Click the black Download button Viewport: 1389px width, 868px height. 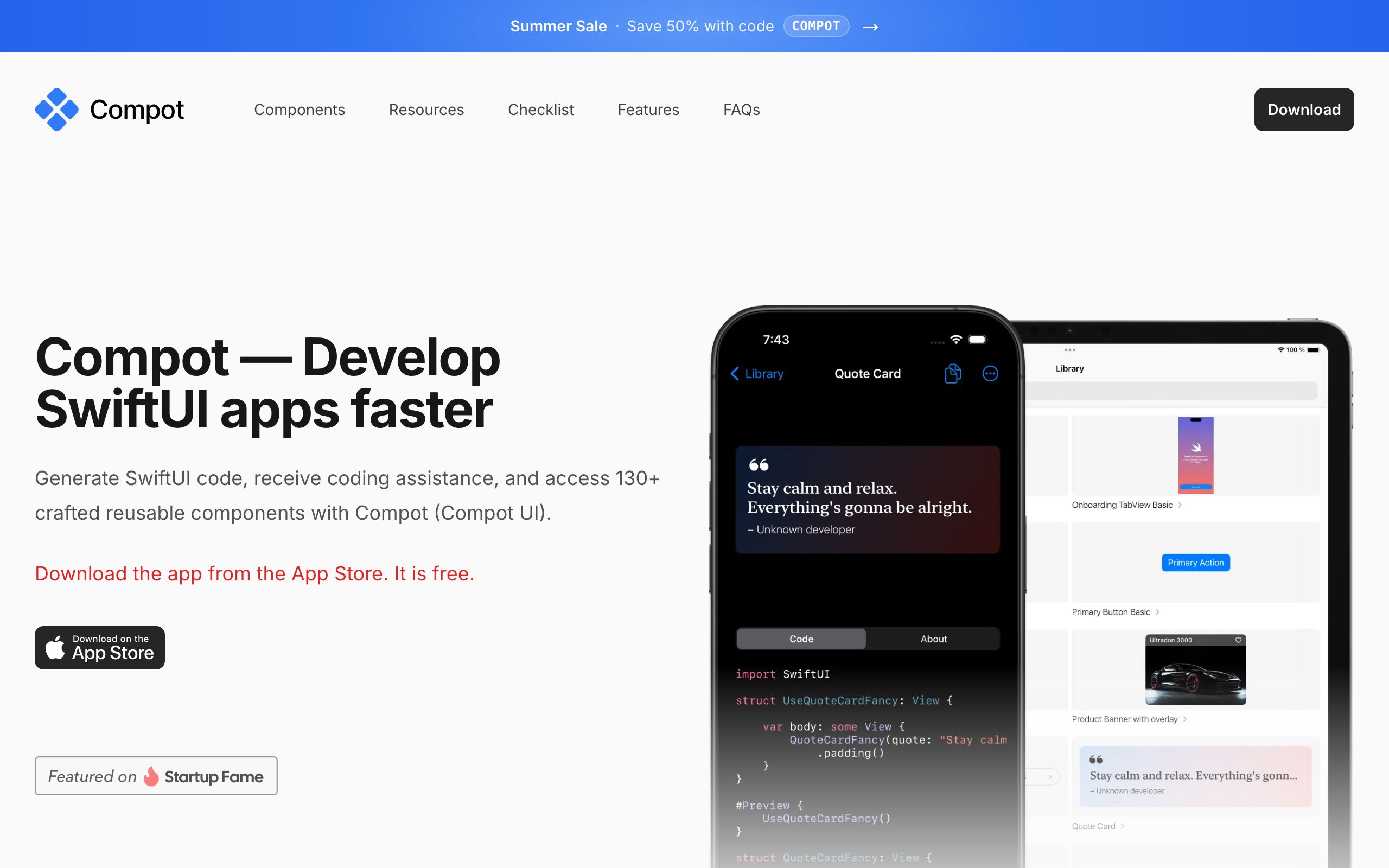(1303, 110)
